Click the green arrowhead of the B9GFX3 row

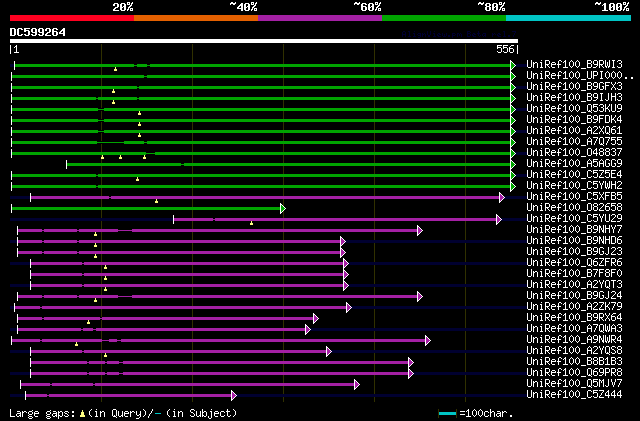tap(513, 87)
